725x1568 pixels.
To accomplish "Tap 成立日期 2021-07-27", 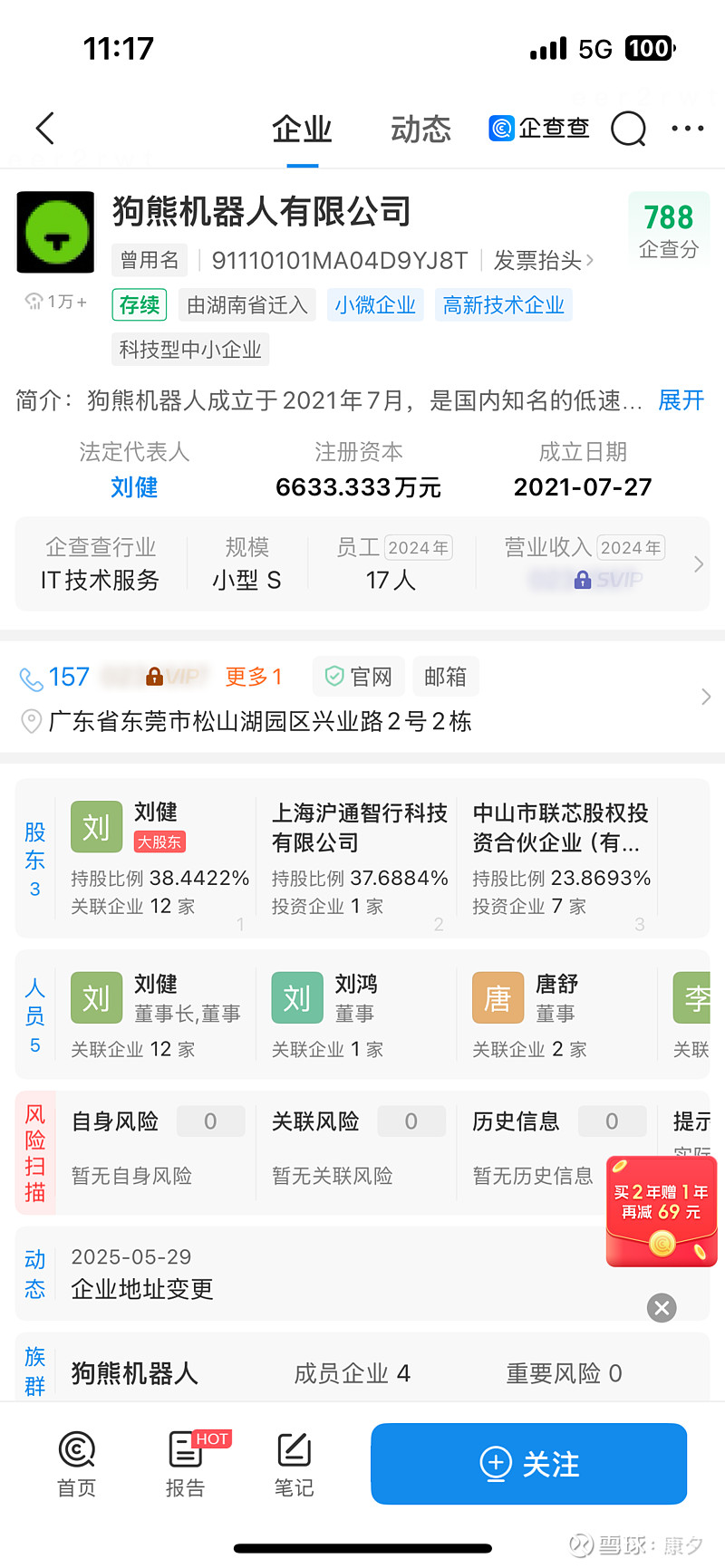I will 583,470.
